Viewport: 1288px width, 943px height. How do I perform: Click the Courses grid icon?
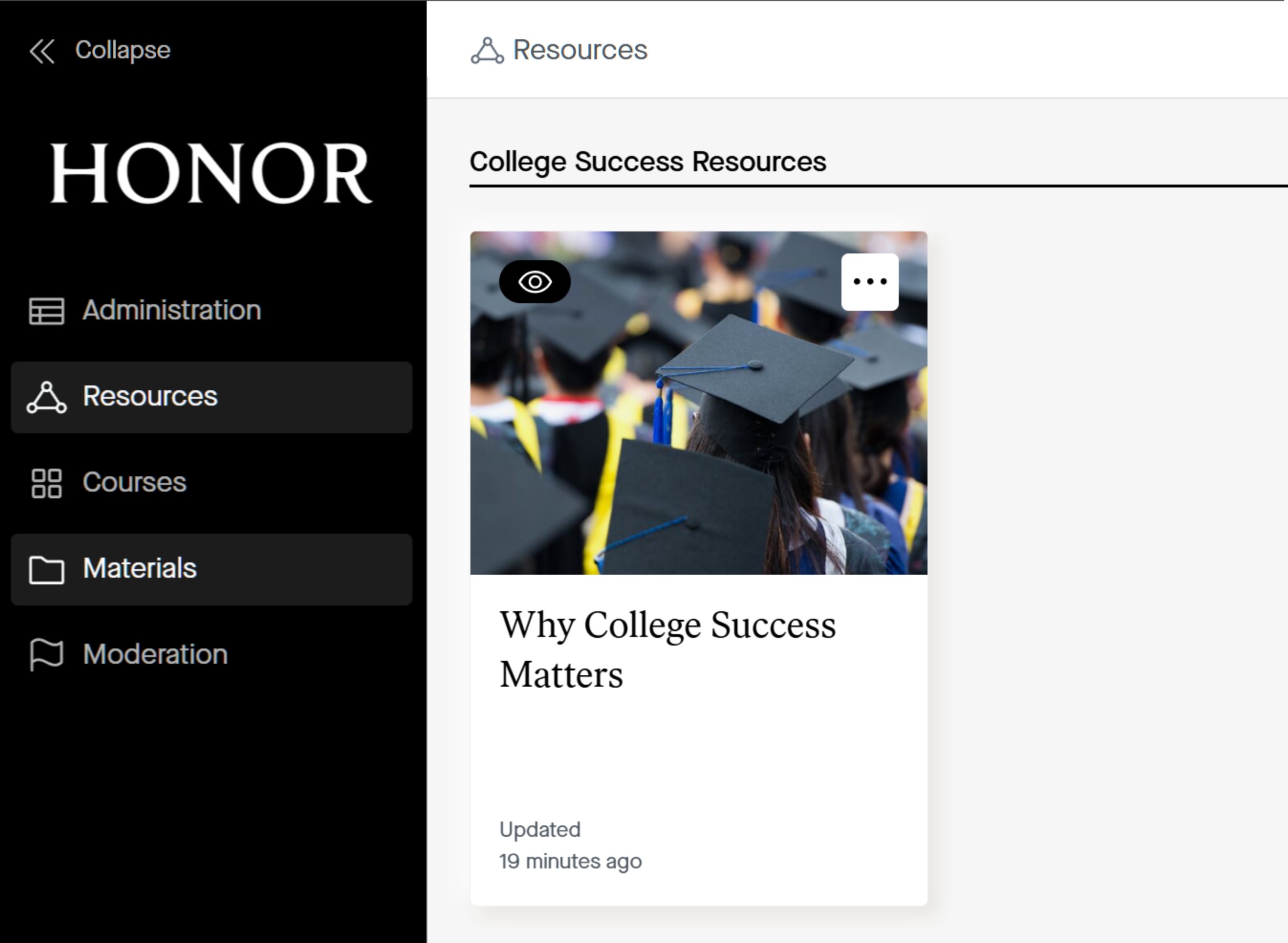[46, 483]
